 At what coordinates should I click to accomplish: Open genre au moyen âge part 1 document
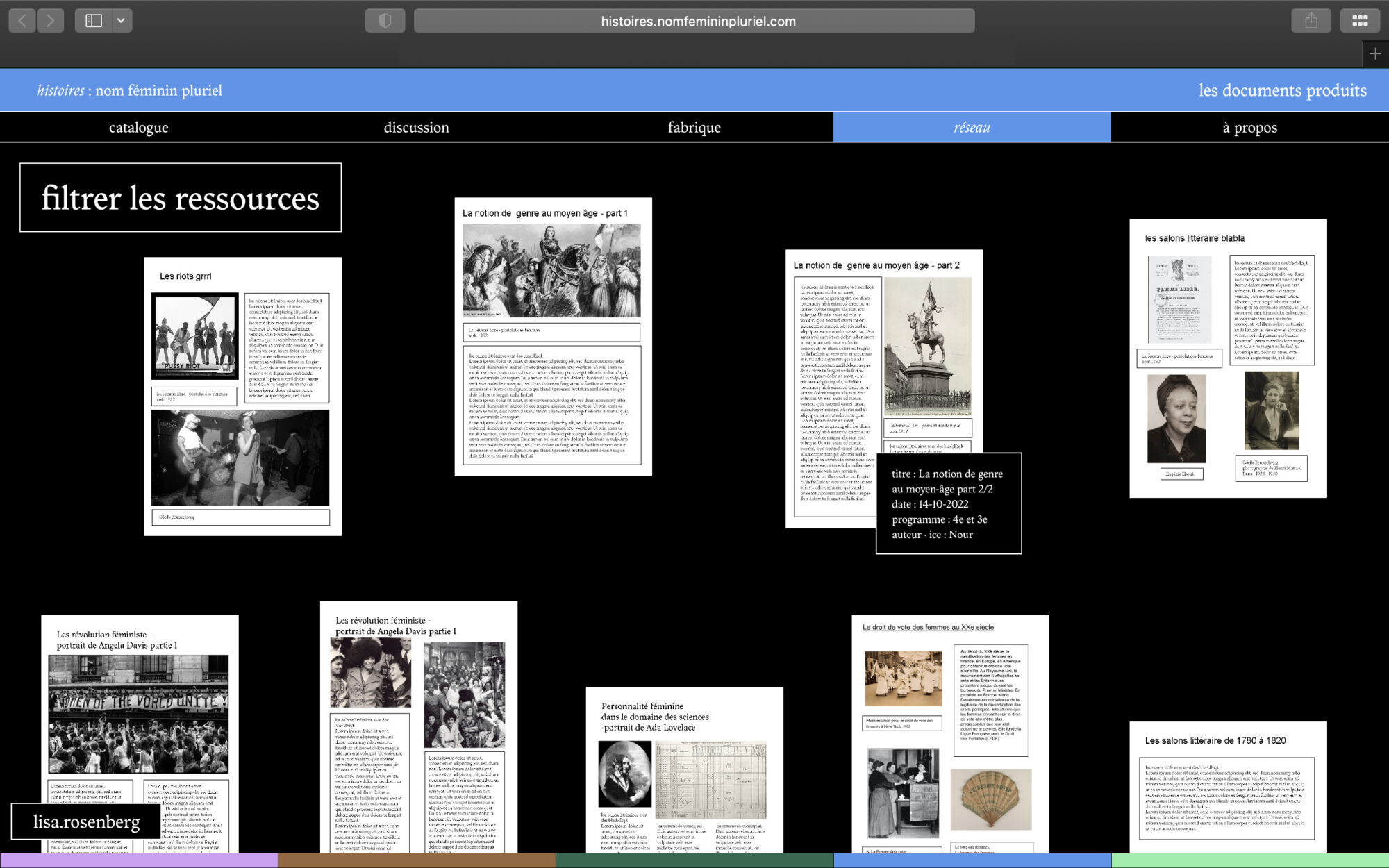[x=553, y=337]
